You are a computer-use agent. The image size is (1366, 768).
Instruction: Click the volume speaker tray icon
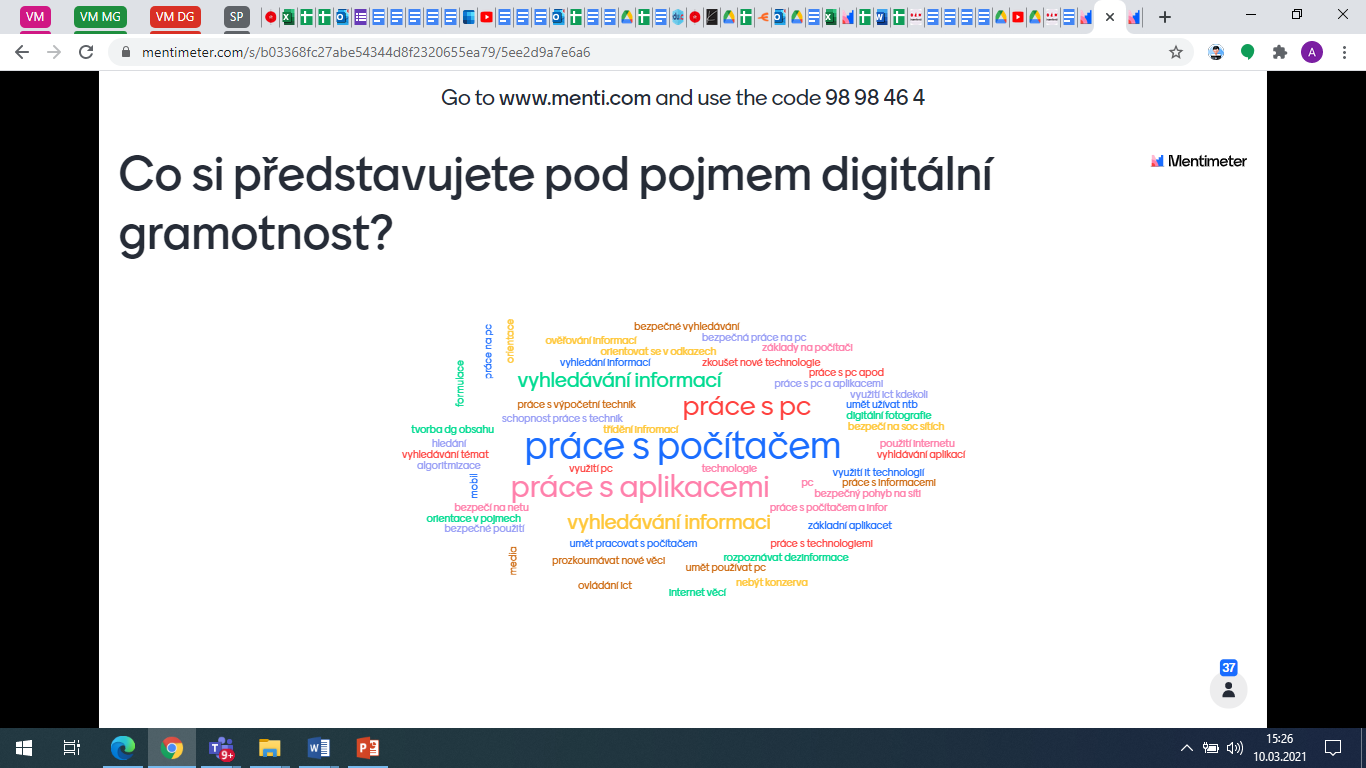(x=1234, y=747)
